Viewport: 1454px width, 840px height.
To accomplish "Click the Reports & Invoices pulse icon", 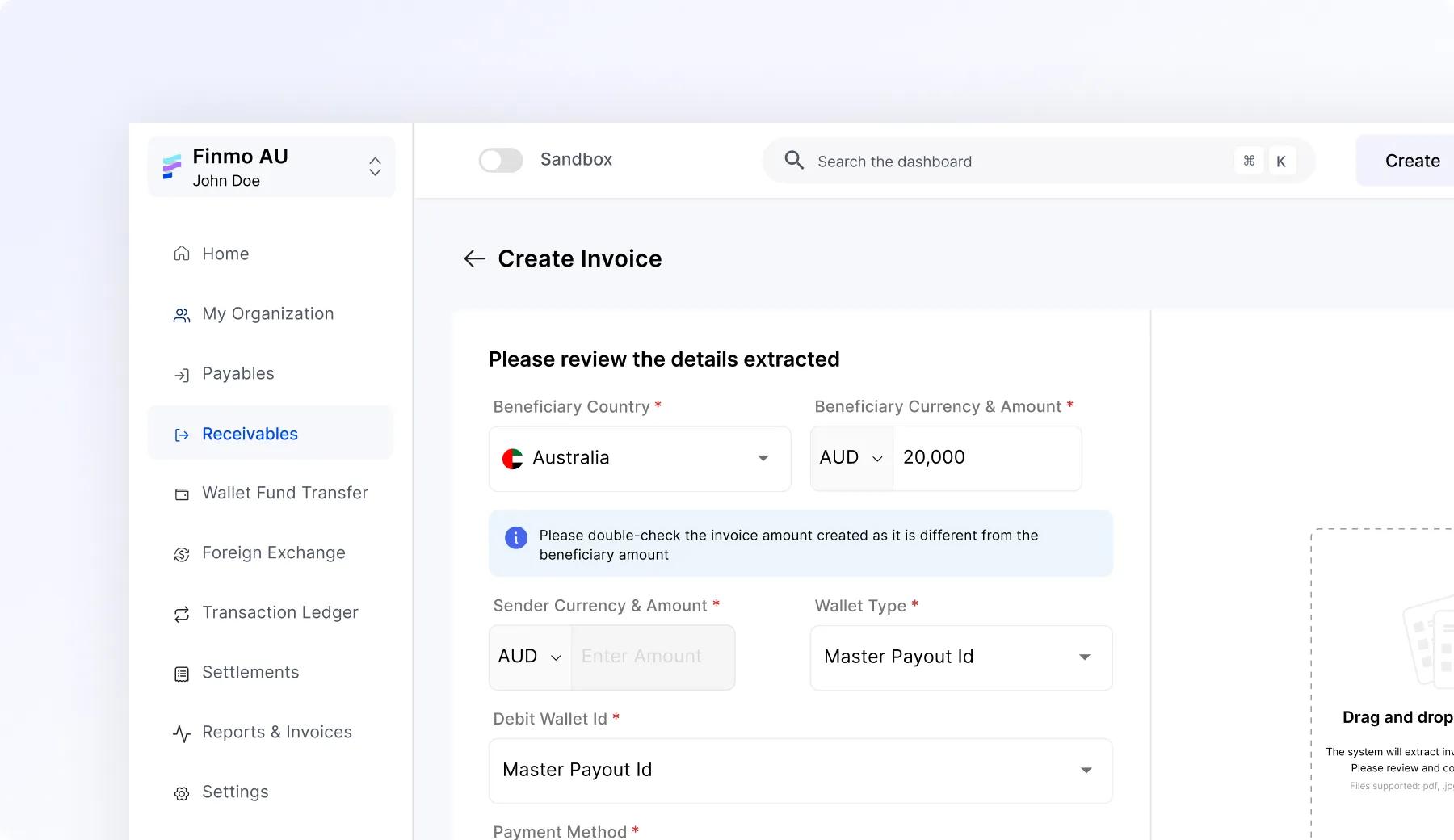I will pos(182,733).
